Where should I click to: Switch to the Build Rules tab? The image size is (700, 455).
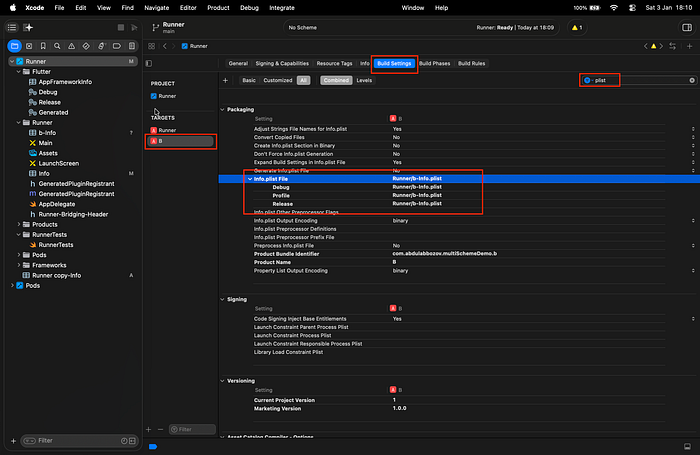[471, 63]
